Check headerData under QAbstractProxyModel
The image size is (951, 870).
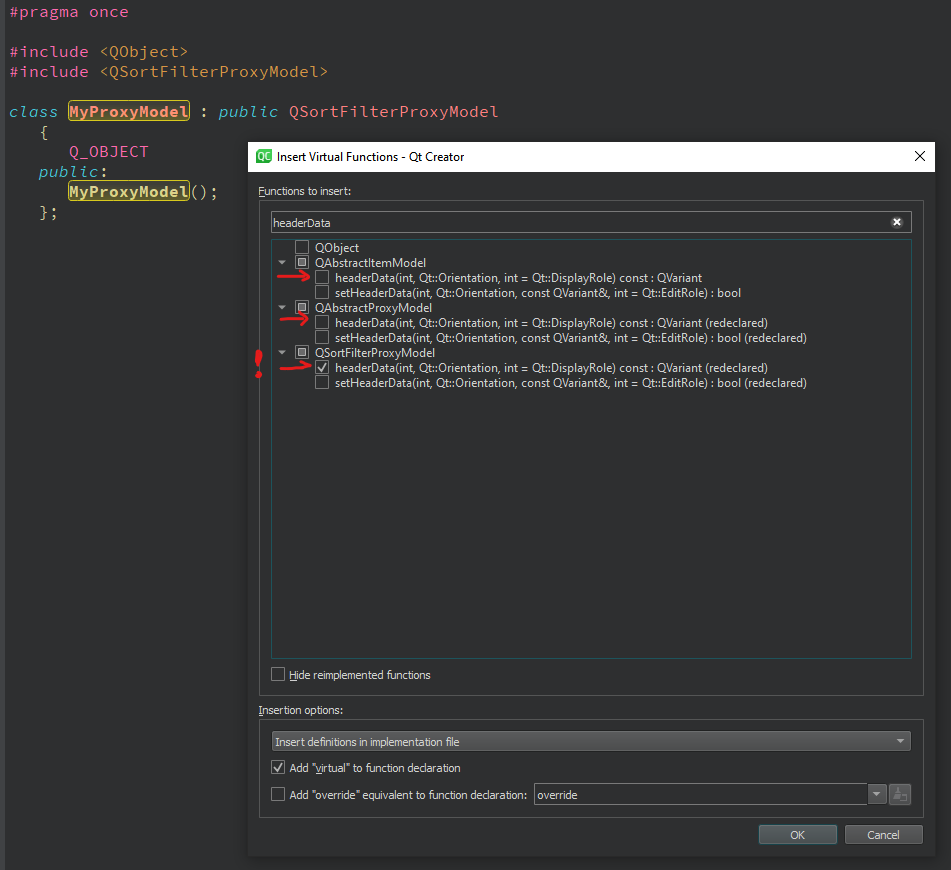322,322
